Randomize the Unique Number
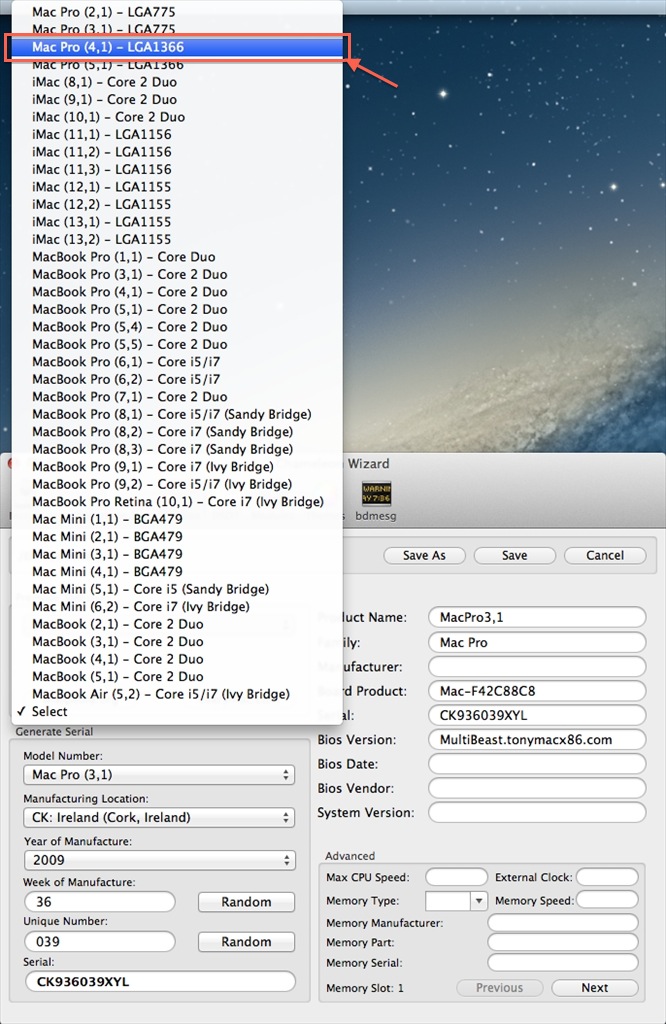 point(246,942)
